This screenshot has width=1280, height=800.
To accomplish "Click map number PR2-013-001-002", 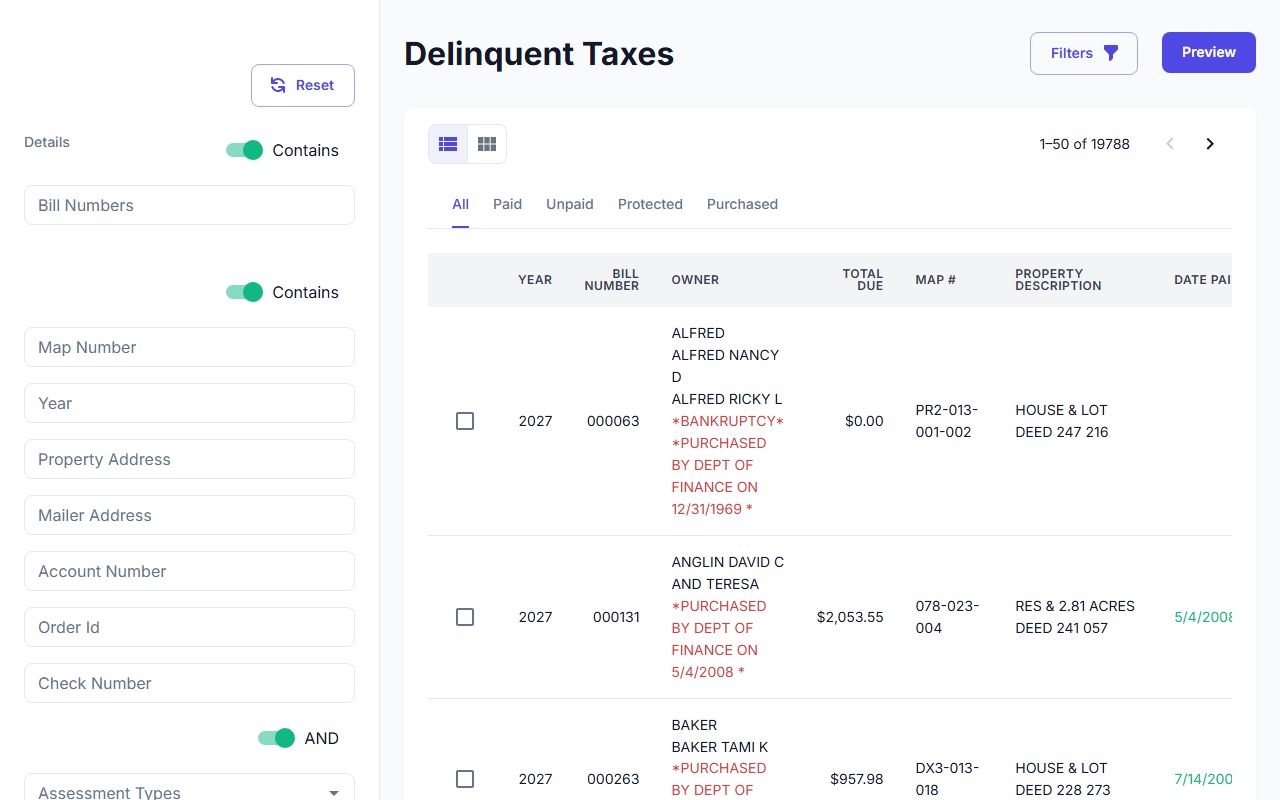I will pos(947,421).
